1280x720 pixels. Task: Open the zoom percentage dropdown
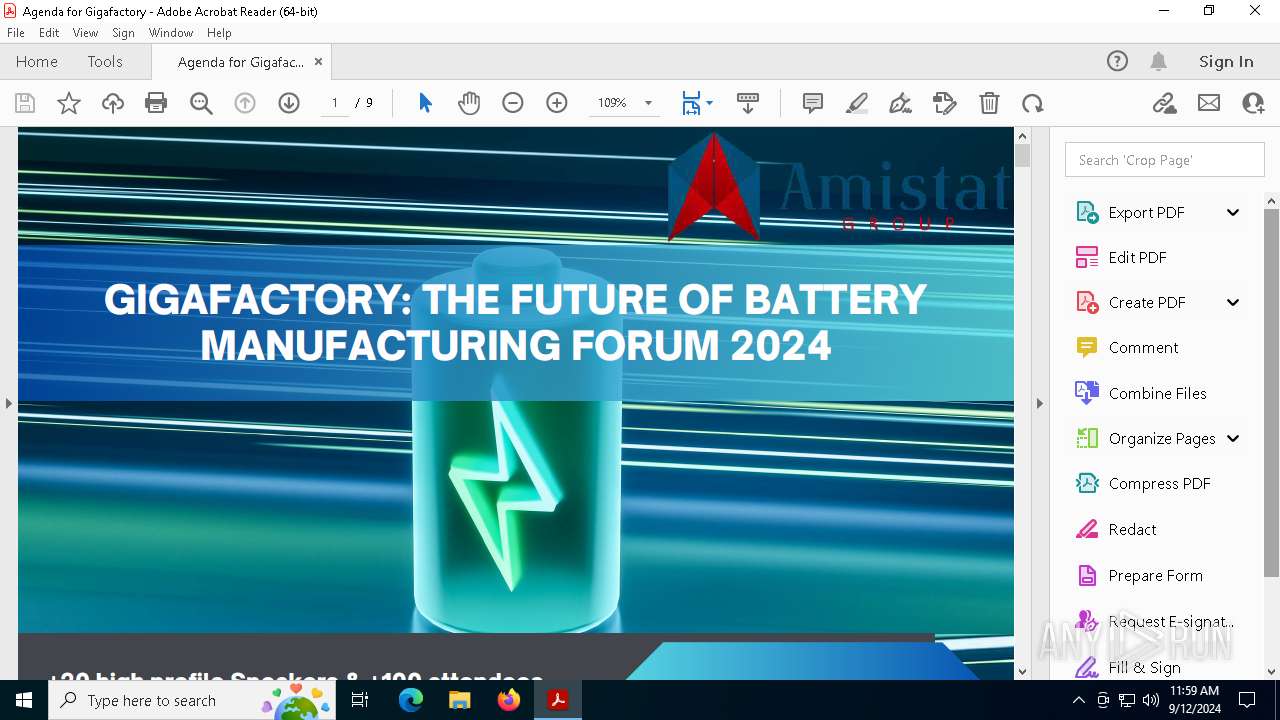tap(648, 103)
